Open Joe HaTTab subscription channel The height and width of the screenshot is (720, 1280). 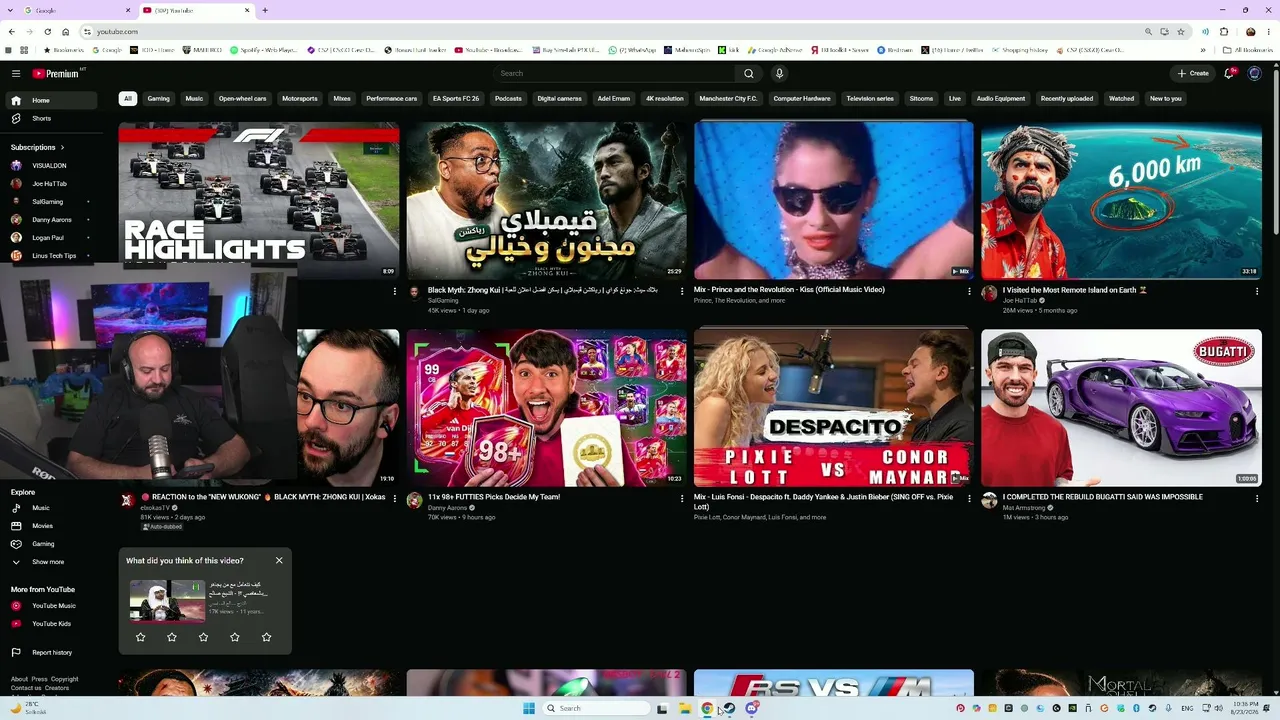coord(50,184)
